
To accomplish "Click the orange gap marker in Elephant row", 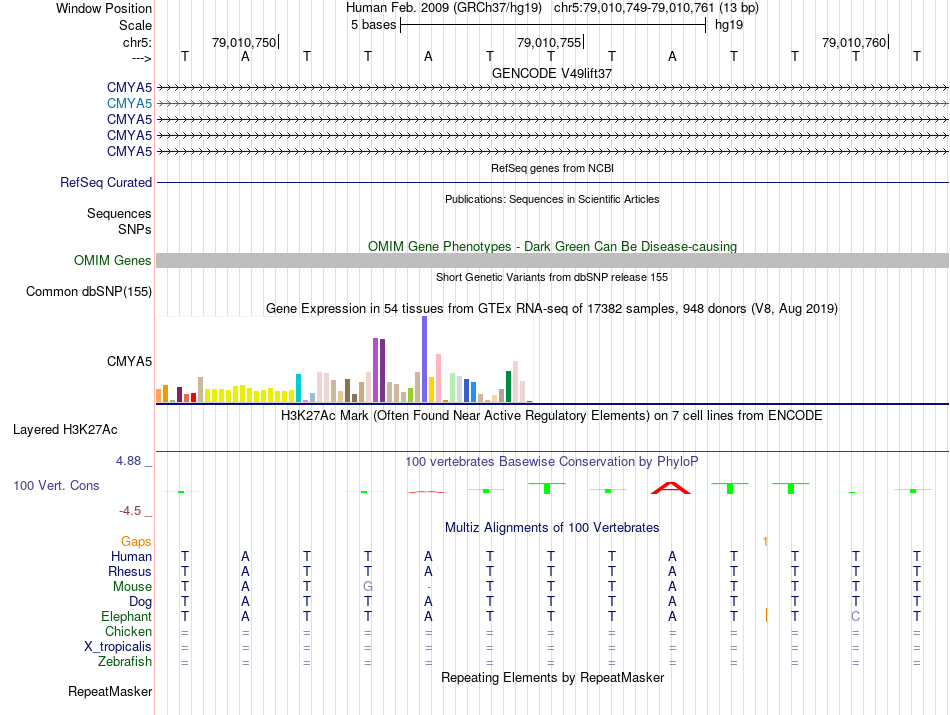I will (x=766, y=616).
